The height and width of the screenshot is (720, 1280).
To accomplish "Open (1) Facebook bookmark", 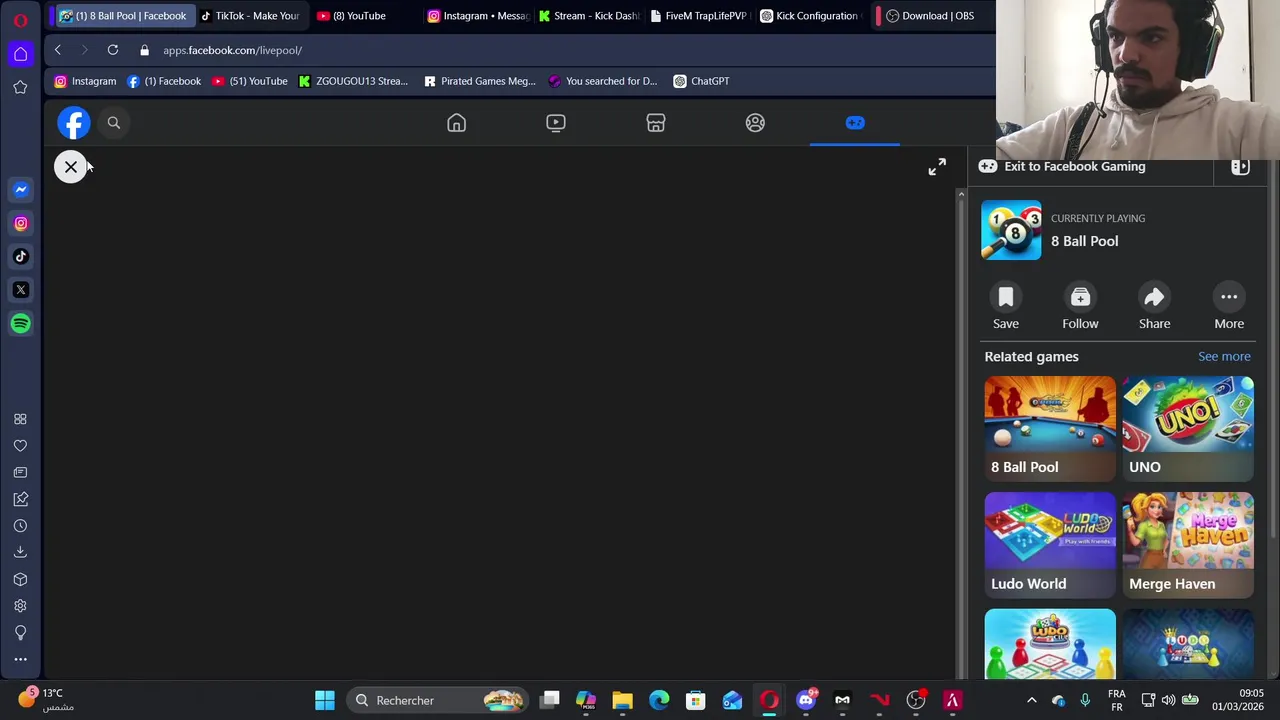I will [164, 81].
